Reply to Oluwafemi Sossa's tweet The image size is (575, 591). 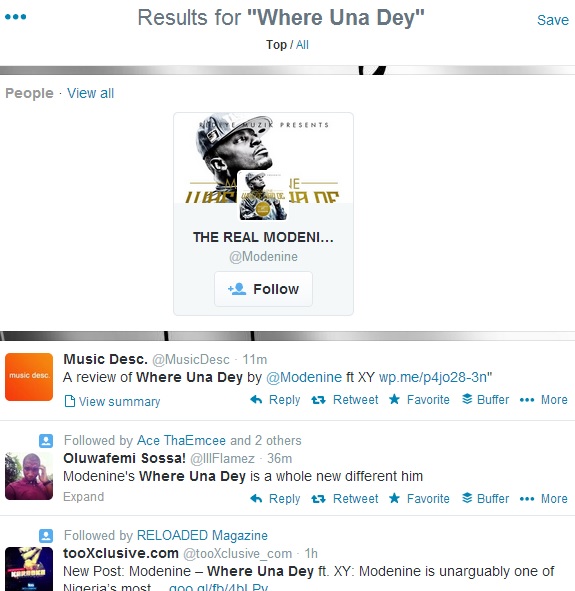tap(275, 499)
